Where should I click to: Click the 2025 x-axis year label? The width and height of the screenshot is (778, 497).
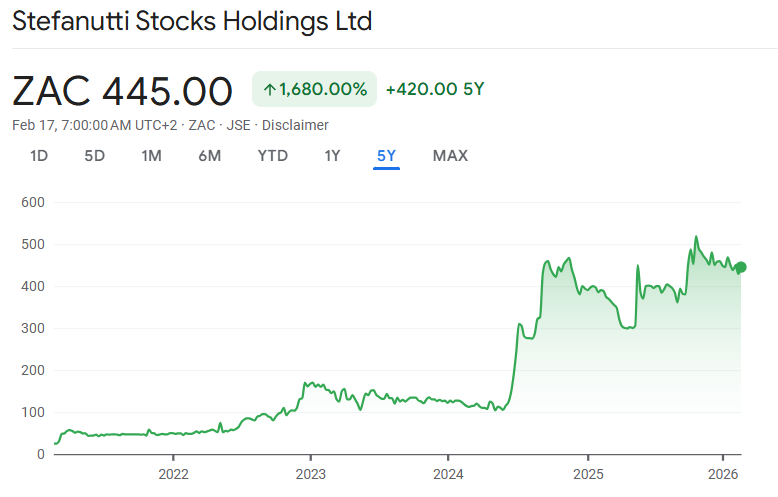[x=588, y=473]
